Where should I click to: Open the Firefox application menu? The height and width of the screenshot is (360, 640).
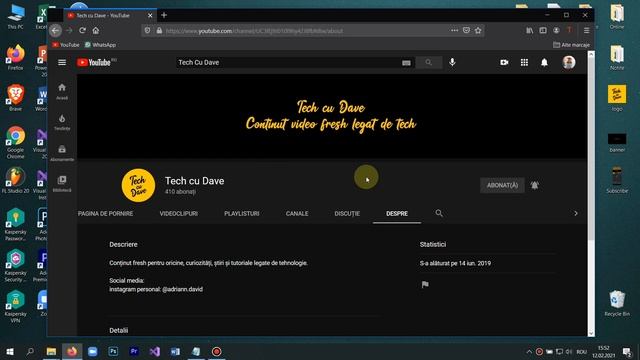click(x=587, y=31)
